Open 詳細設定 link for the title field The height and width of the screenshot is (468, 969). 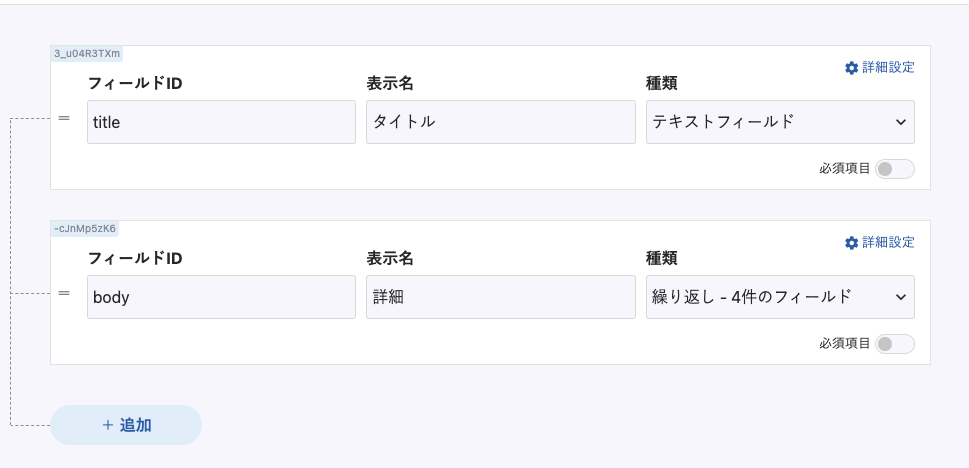(888, 68)
